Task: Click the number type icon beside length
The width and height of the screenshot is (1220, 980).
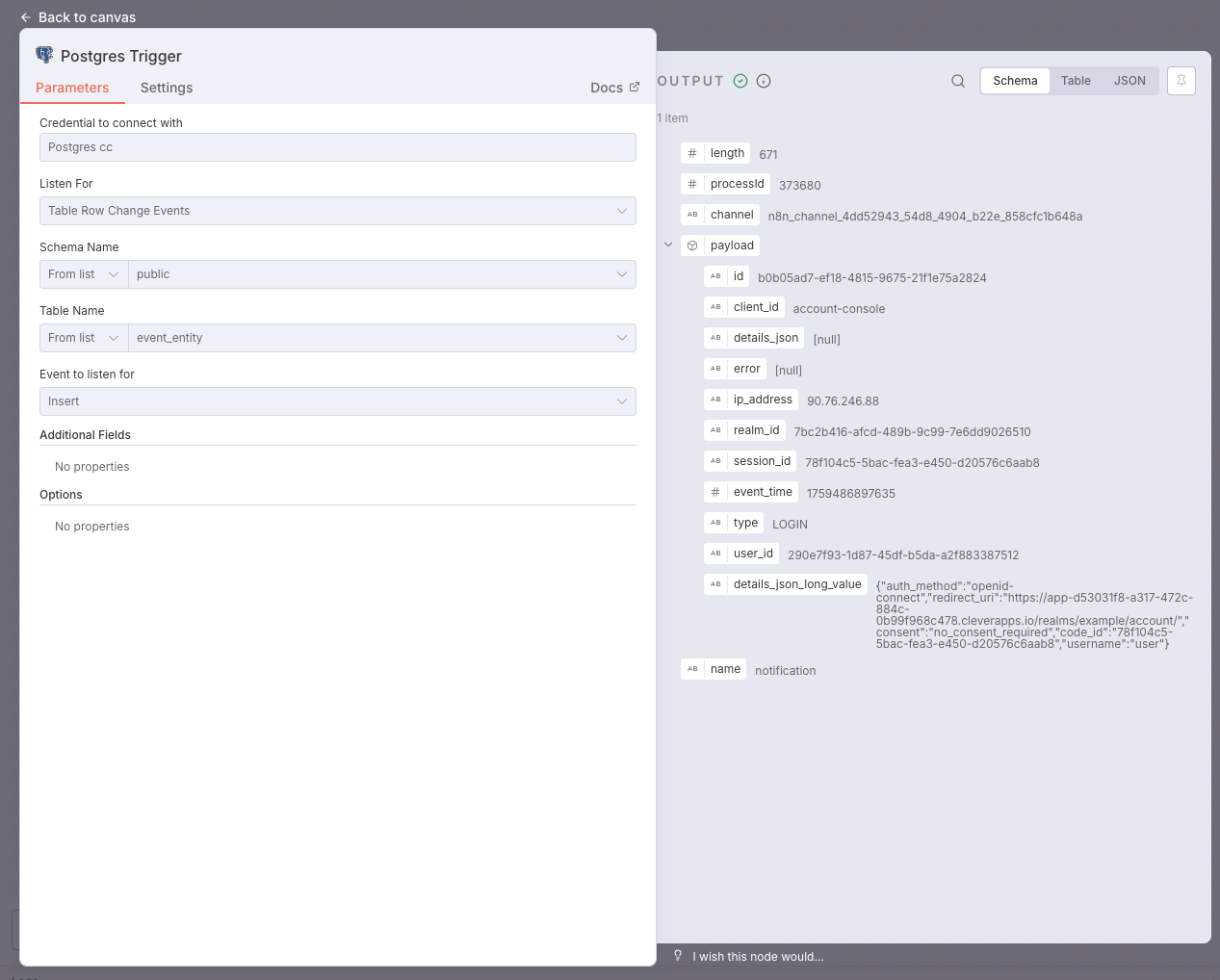Action: [692, 153]
